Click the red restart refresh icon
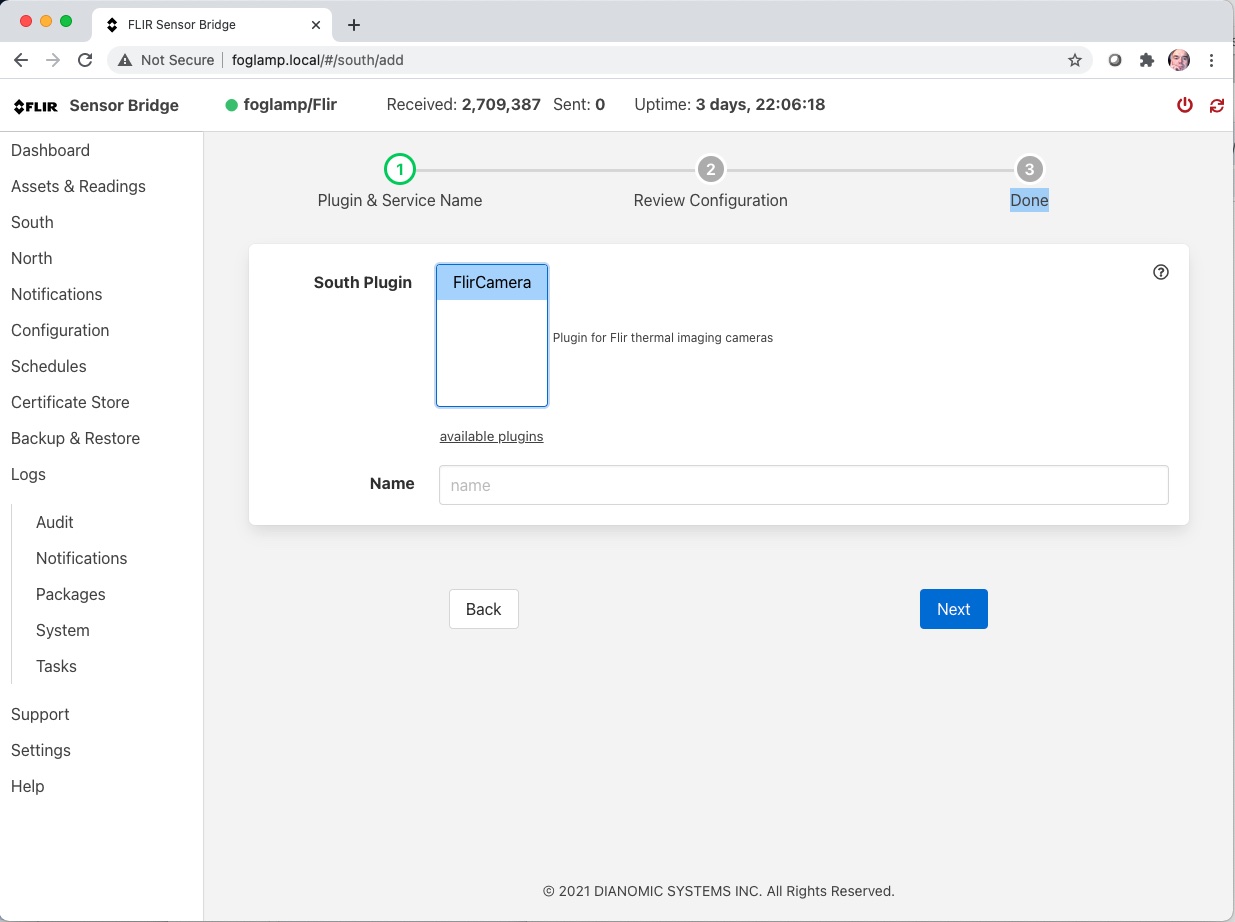Viewport: 1235px width, 922px height. (1217, 105)
